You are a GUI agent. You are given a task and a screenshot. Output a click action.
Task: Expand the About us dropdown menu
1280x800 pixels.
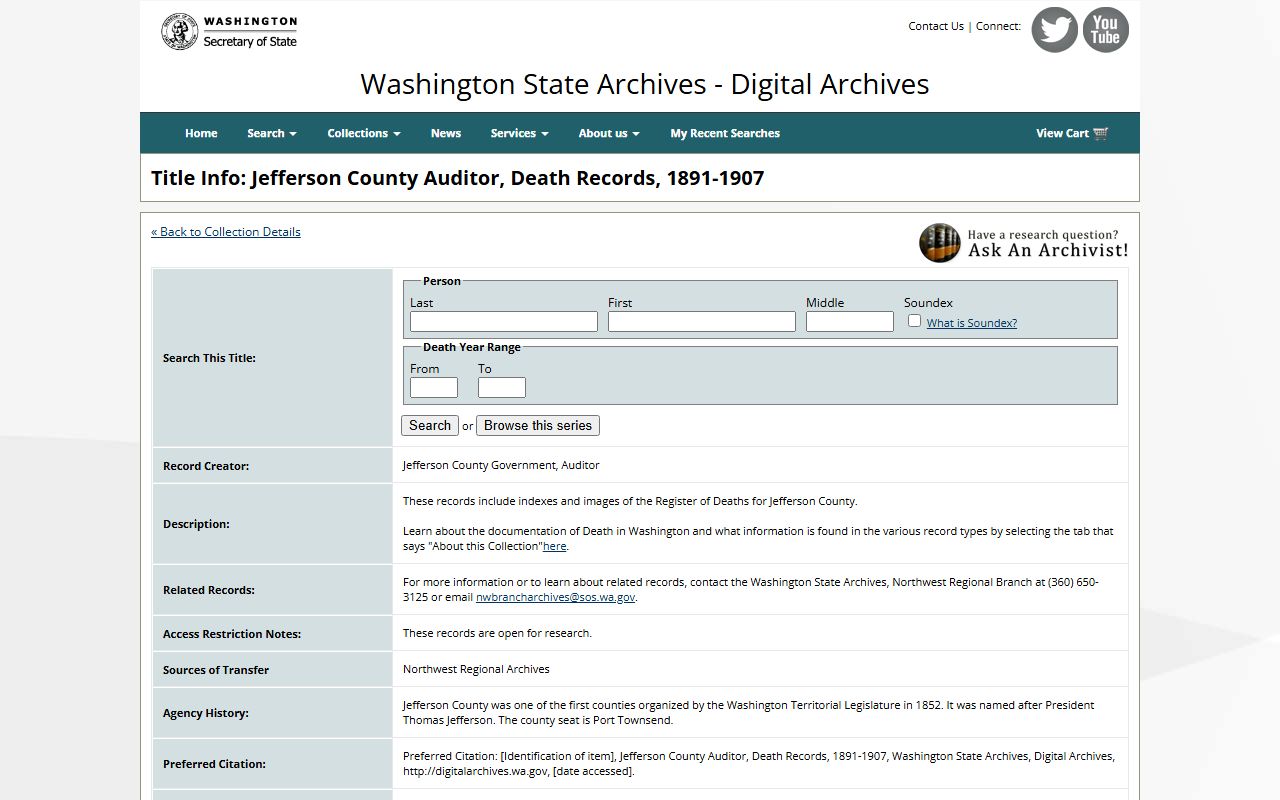(x=609, y=133)
